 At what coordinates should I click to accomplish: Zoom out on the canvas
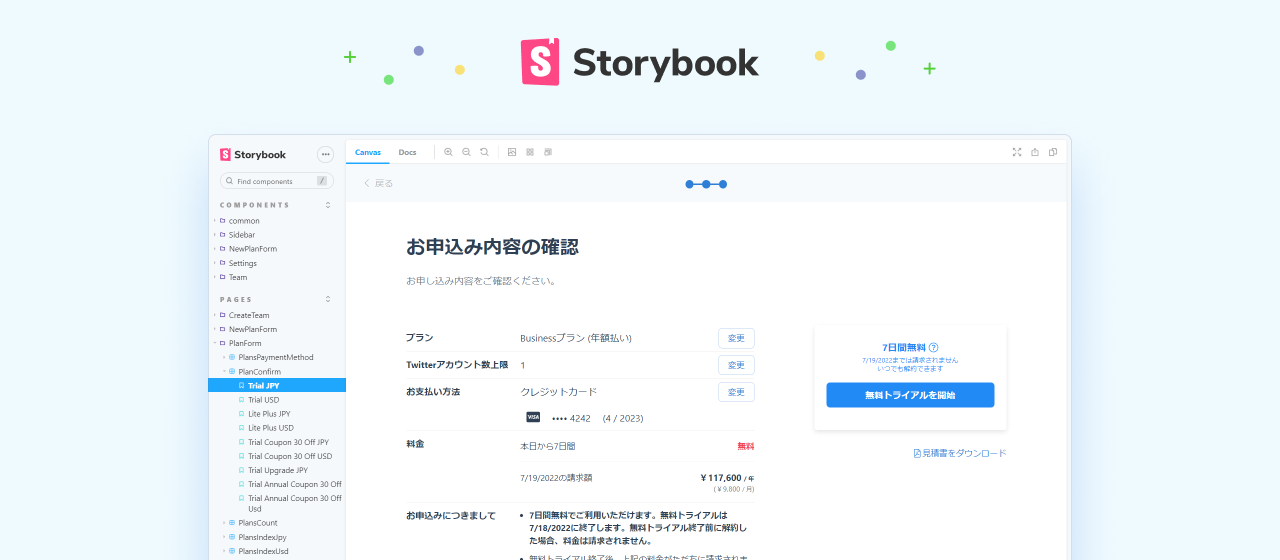coord(466,152)
